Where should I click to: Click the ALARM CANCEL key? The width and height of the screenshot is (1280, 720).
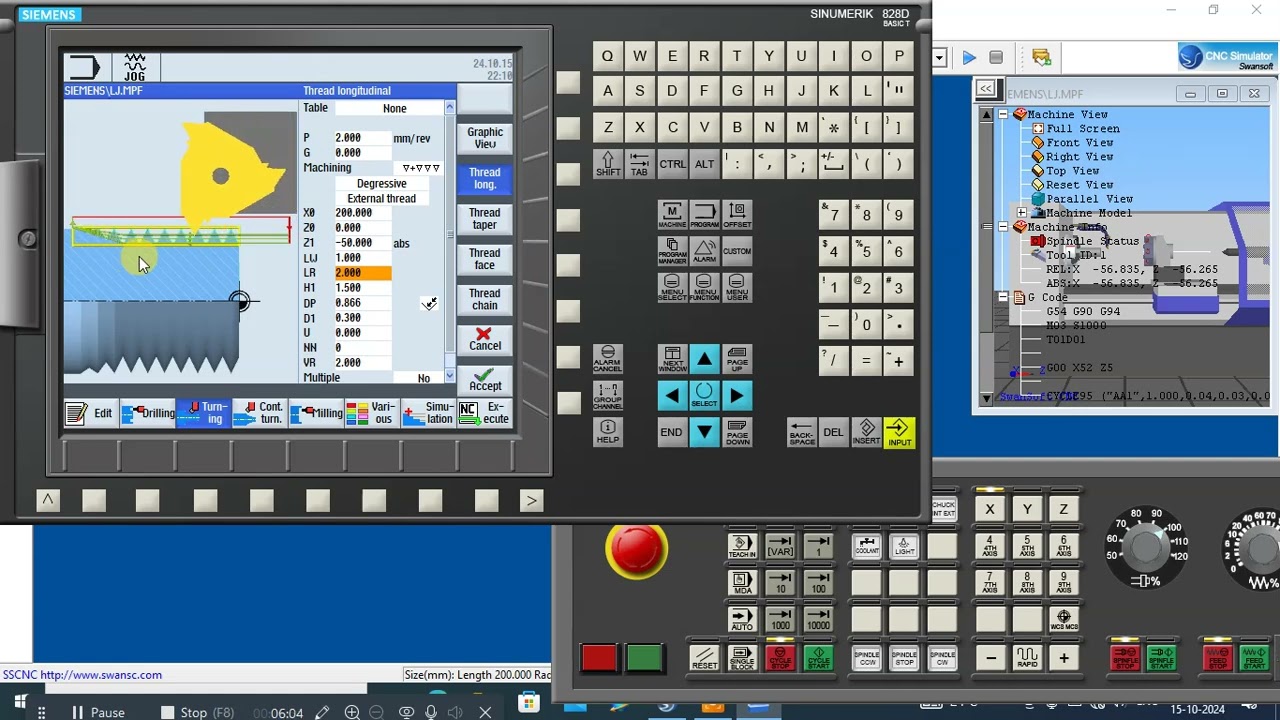coord(607,360)
